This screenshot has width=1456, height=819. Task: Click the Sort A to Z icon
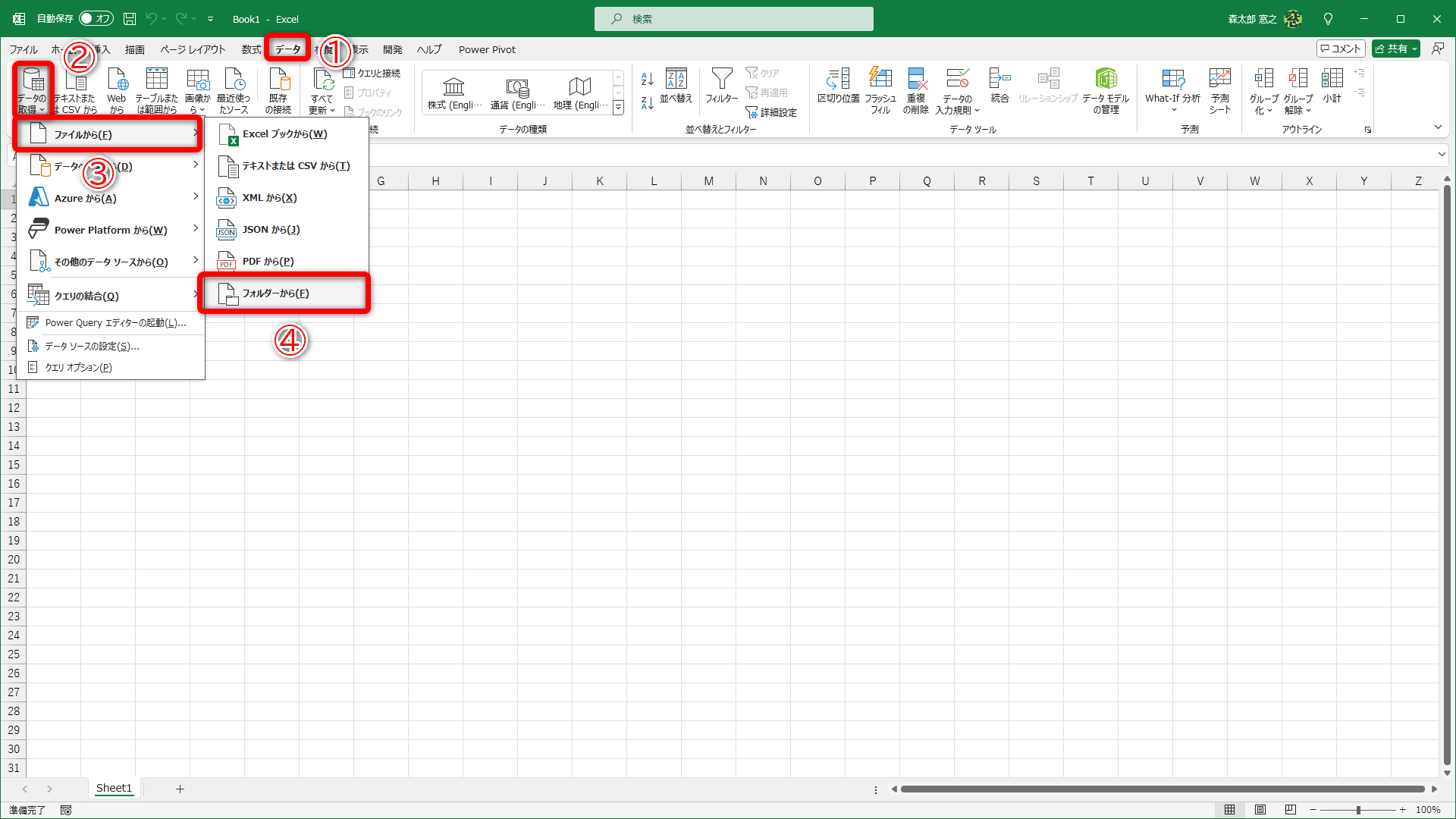(647, 79)
